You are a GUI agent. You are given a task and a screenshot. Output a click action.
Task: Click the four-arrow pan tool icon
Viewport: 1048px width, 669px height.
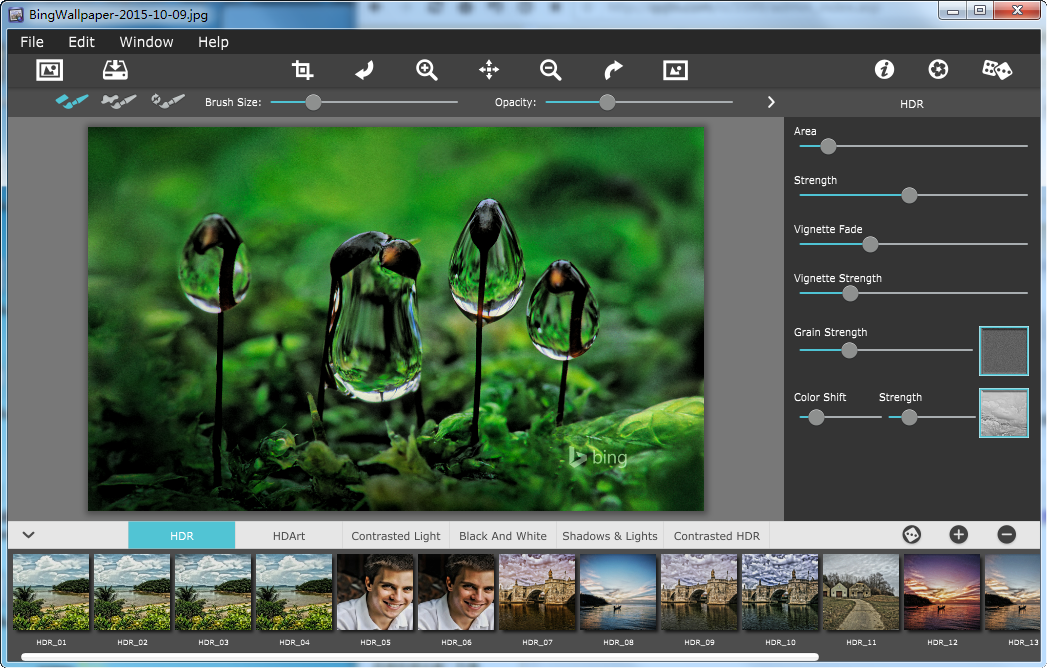[x=489, y=70]
